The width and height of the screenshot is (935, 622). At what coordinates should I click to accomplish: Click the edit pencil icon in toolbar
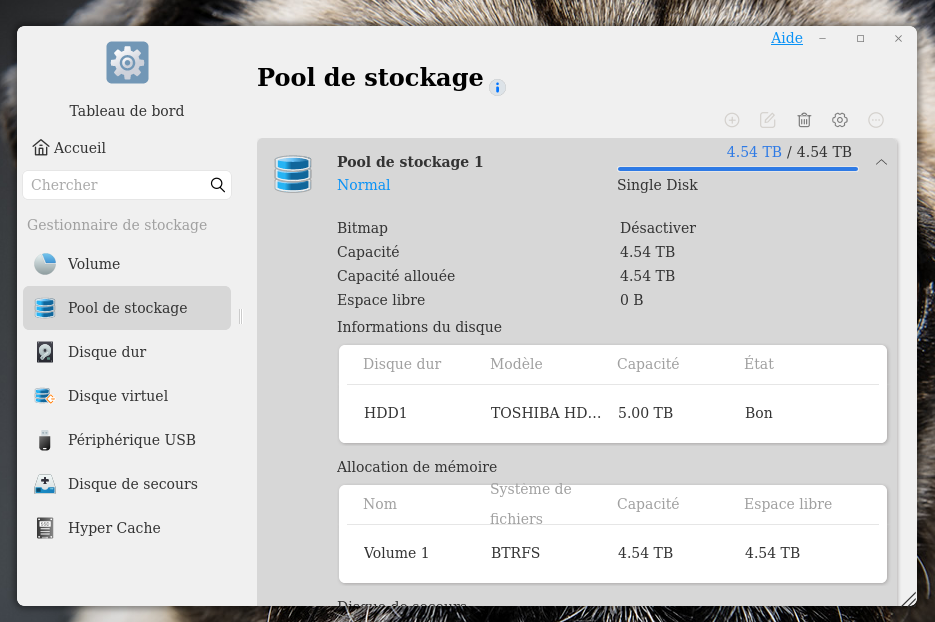click(x=768, y=120)
